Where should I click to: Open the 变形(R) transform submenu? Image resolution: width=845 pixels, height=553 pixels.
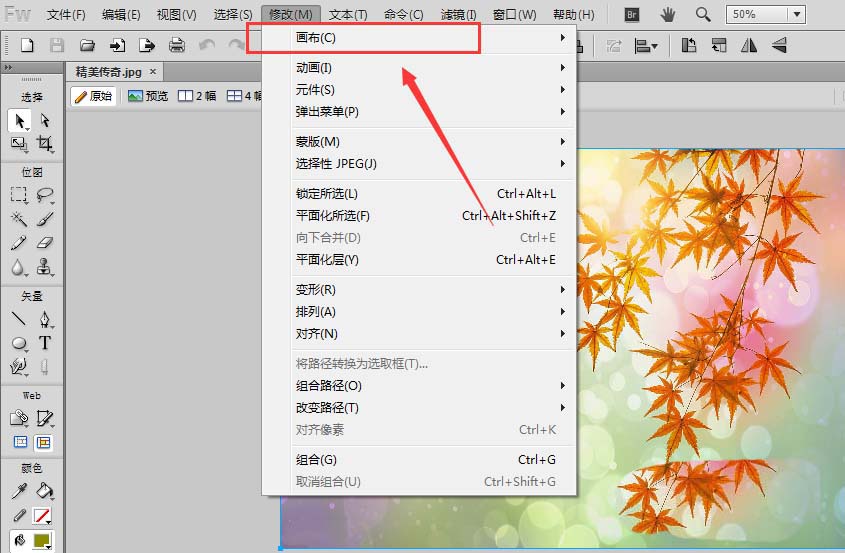[x=419, y=289]
